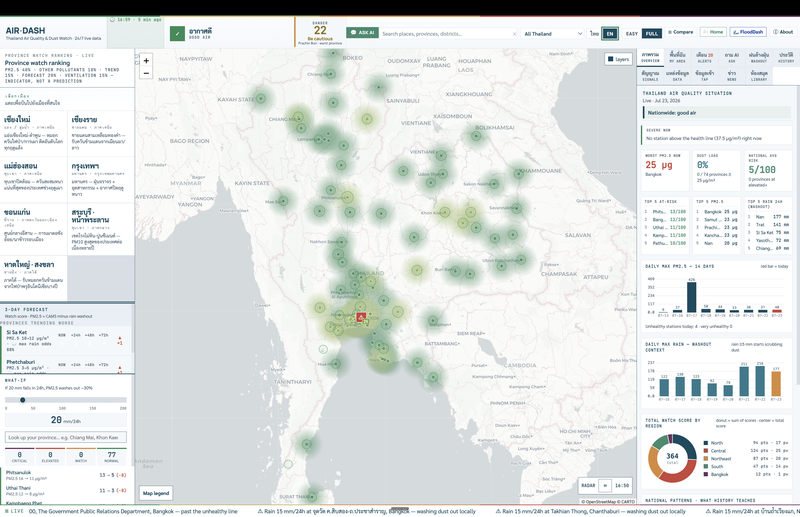Switch to FULL display mode
800x517 pixels.
pos(652,34)
